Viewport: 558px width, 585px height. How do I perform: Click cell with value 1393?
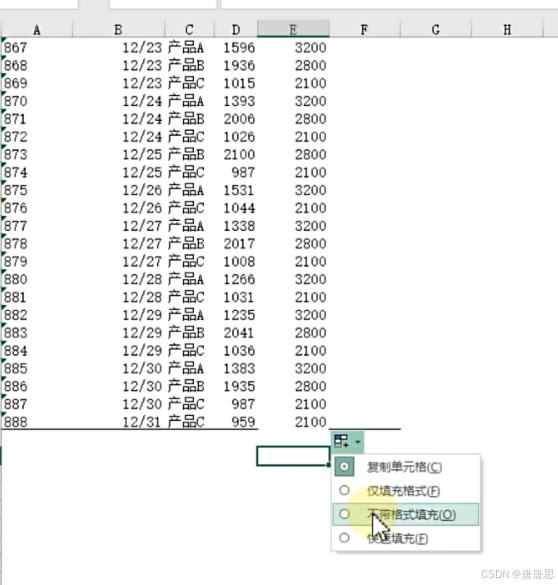coord(236,101)
